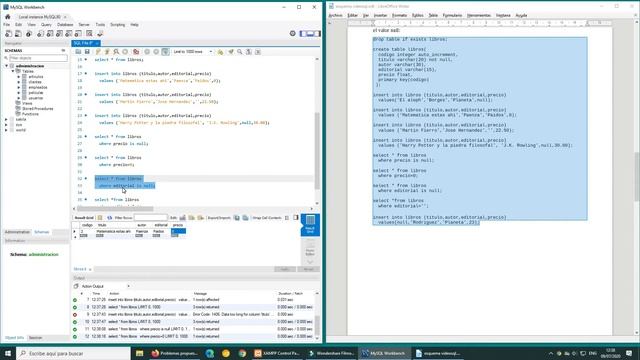Collapse the Tables folder node
The height and width of the screenshot is (360, 640).
pos(13,71)
